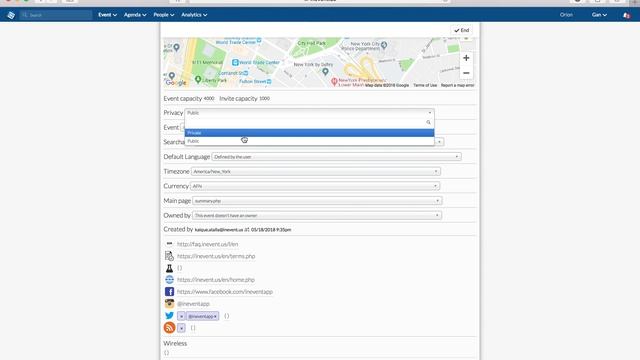Open the small dropdown beside the Twitter icon
The height and width of the screenshot is (360, 640).
(x=181, y=316)
